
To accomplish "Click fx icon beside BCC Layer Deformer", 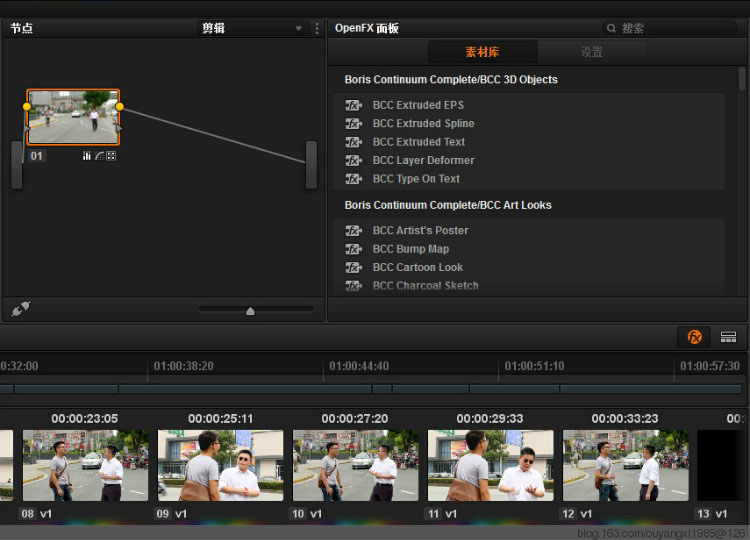I will point(353,160).
